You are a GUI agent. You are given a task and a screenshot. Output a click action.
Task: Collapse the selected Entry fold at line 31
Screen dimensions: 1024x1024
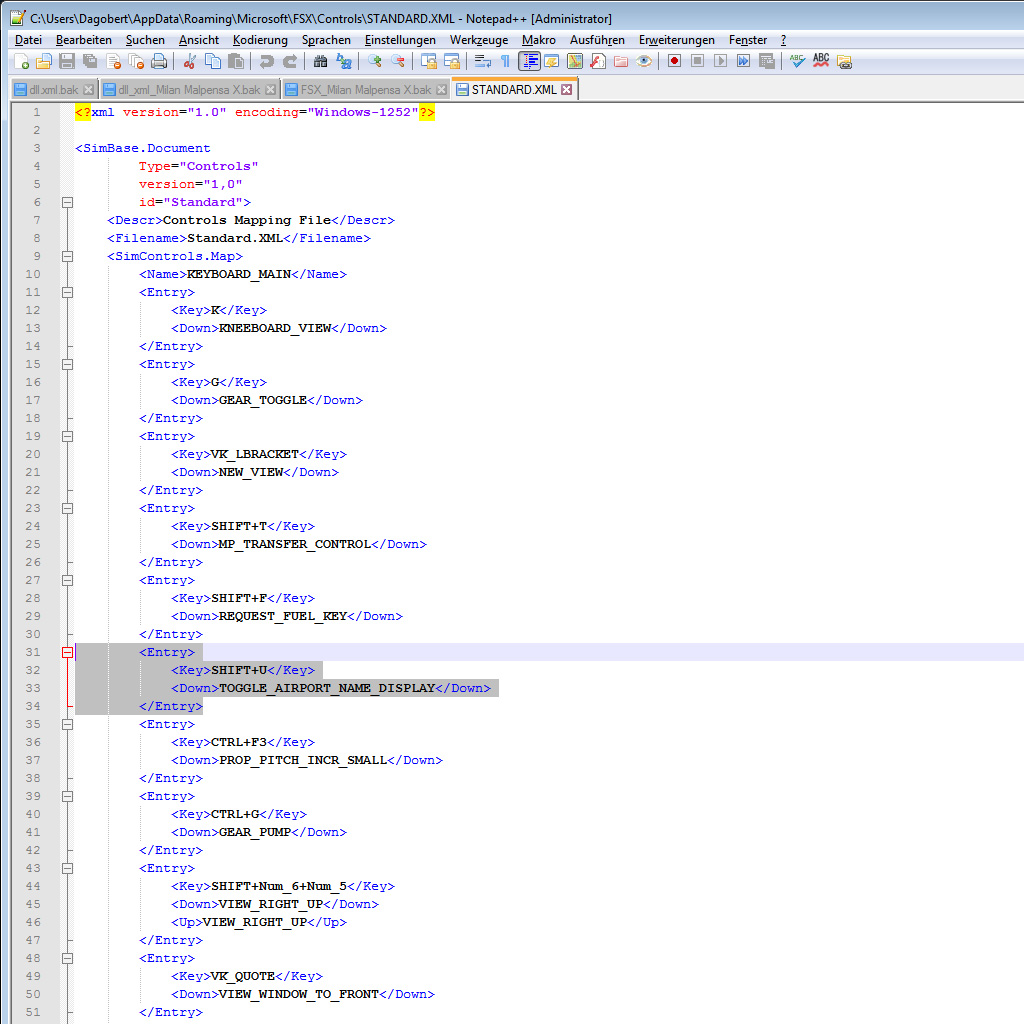point(68,652)
